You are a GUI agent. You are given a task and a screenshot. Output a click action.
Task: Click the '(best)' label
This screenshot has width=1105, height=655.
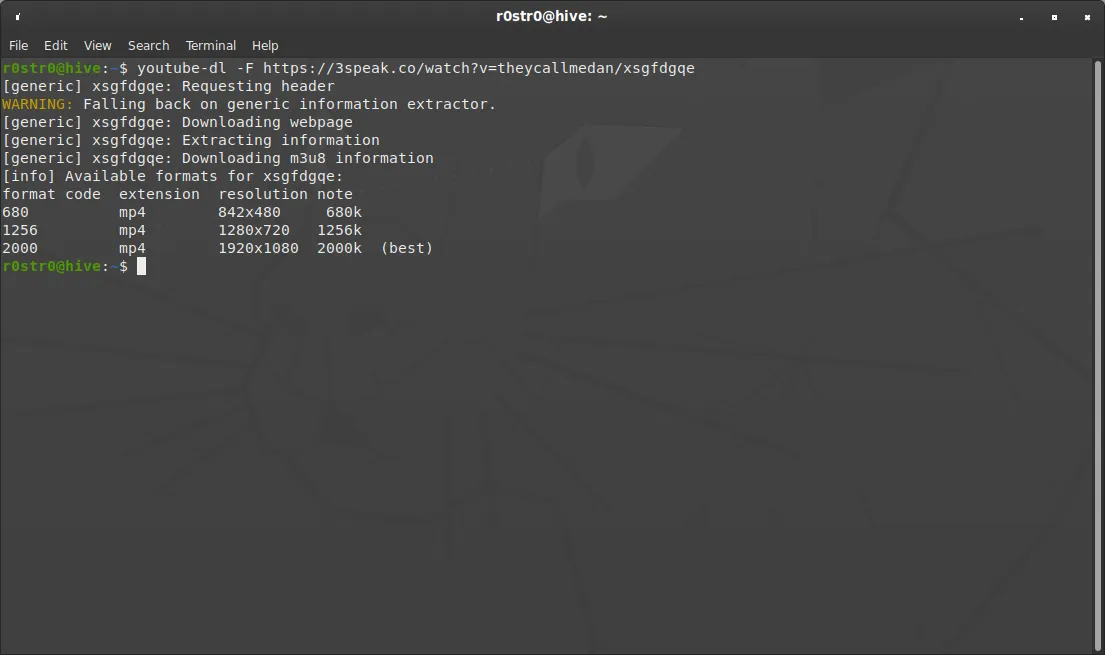click(x=407, y=248)
